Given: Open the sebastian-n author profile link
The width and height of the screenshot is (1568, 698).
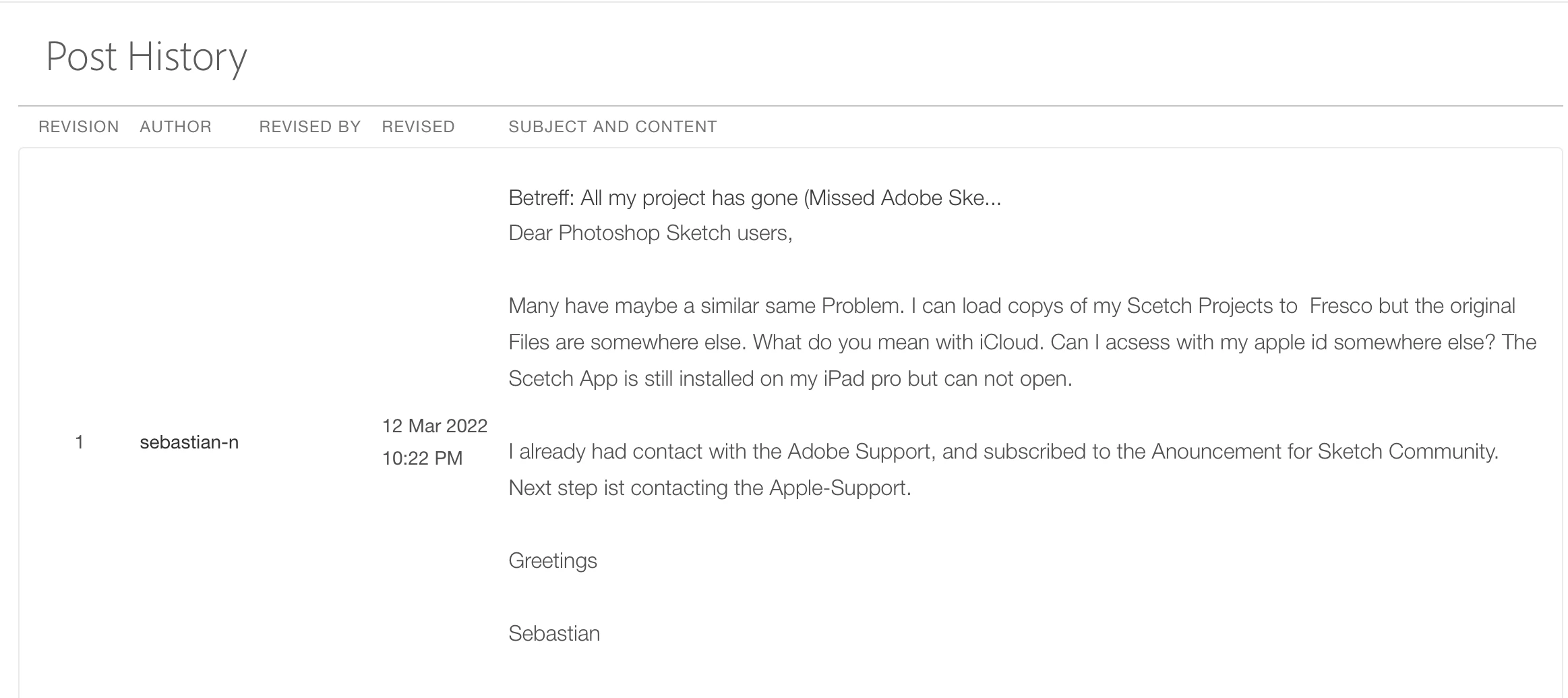Looking at the screenshot, I should (189, 442).
